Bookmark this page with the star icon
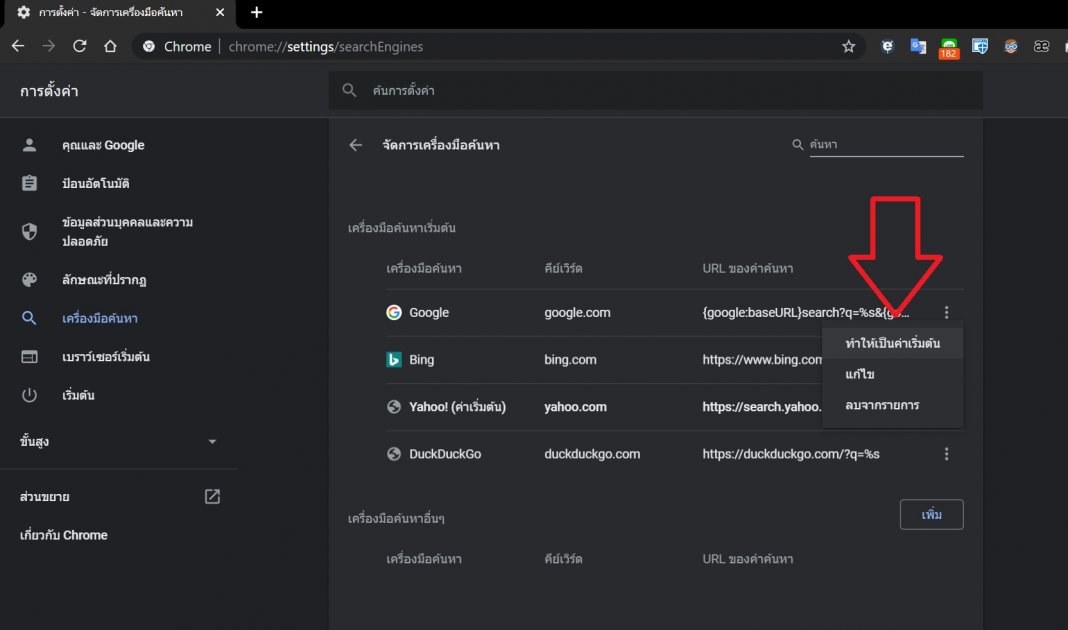1068x630 pixels. [x=848, y=46]
